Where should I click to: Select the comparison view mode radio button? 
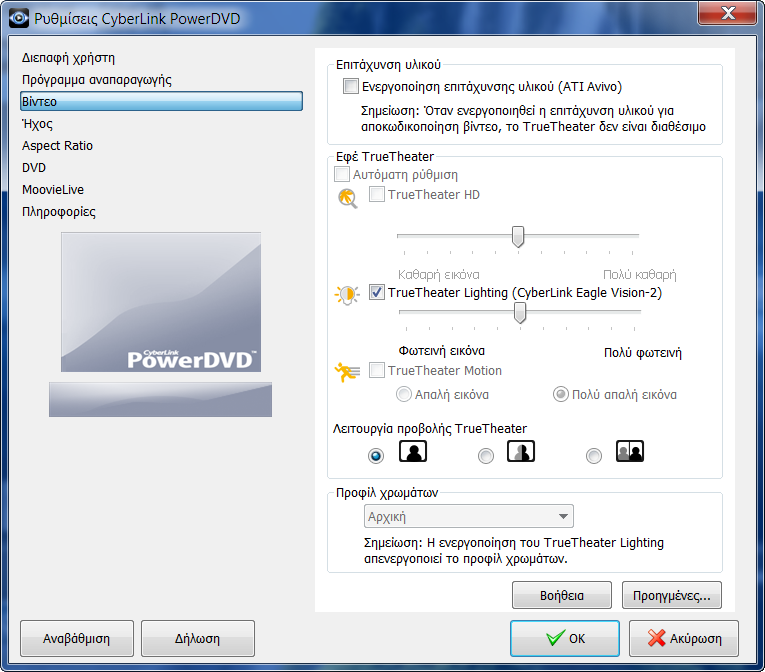tap(594, 456)
